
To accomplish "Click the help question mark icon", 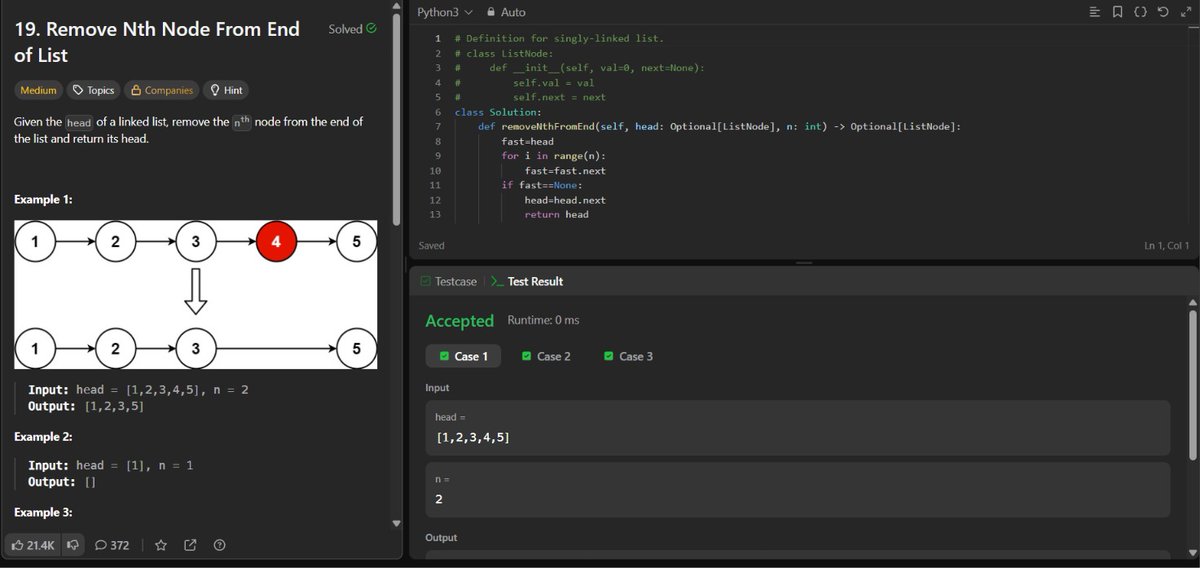I will tap(219, 545).
